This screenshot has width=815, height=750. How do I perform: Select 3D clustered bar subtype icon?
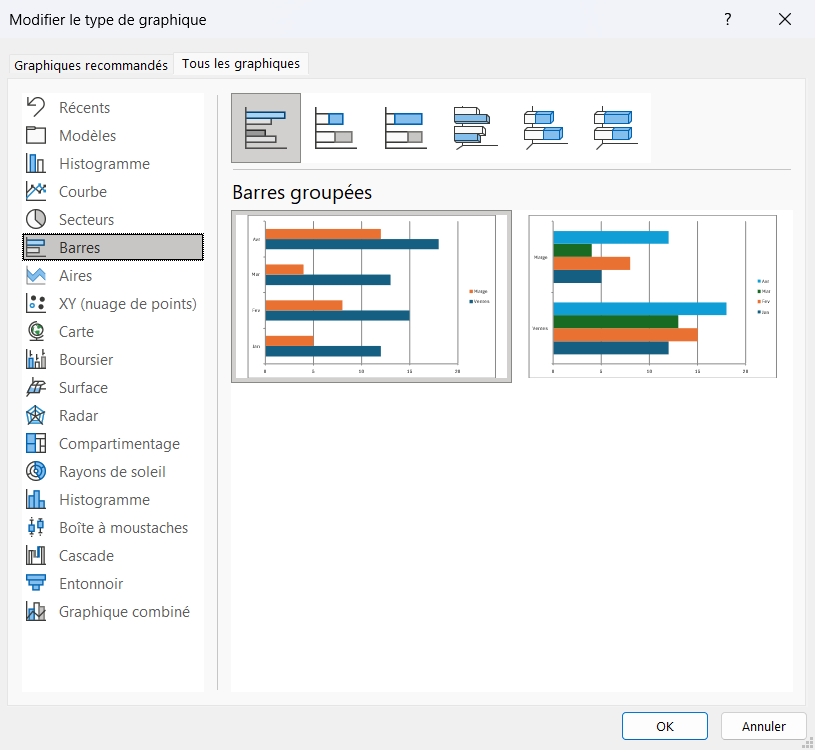475,128
